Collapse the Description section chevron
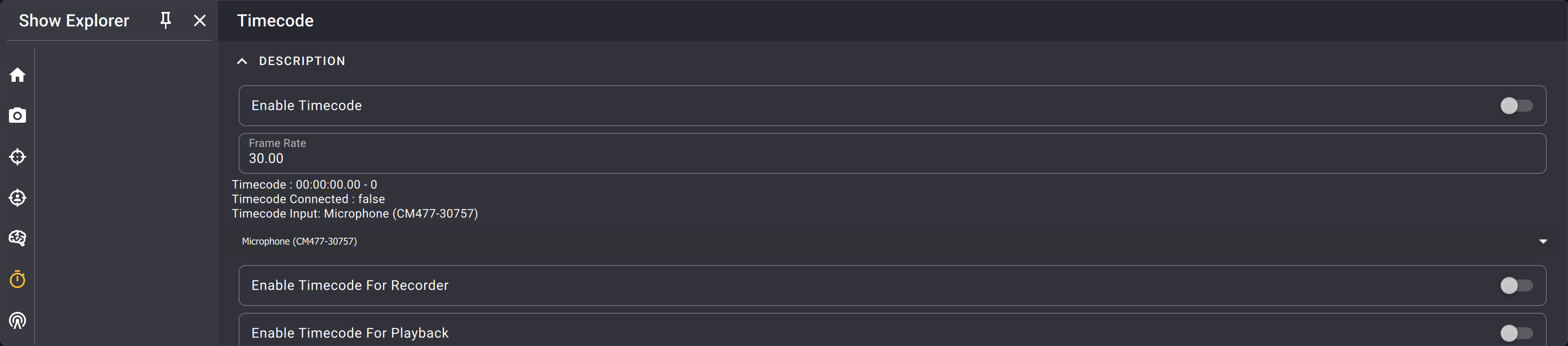This screenshot has height=346, width=1568. pos(242,61)
